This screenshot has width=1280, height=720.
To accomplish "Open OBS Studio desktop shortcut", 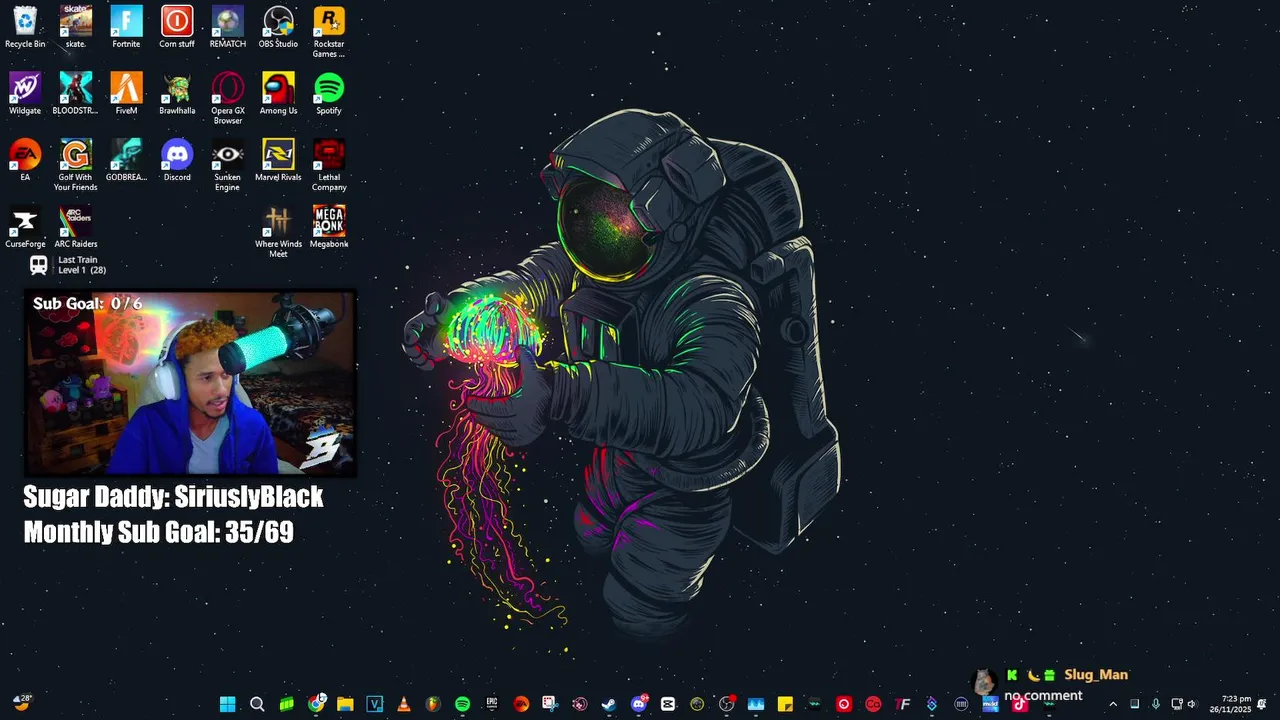I will pos(278,28).
